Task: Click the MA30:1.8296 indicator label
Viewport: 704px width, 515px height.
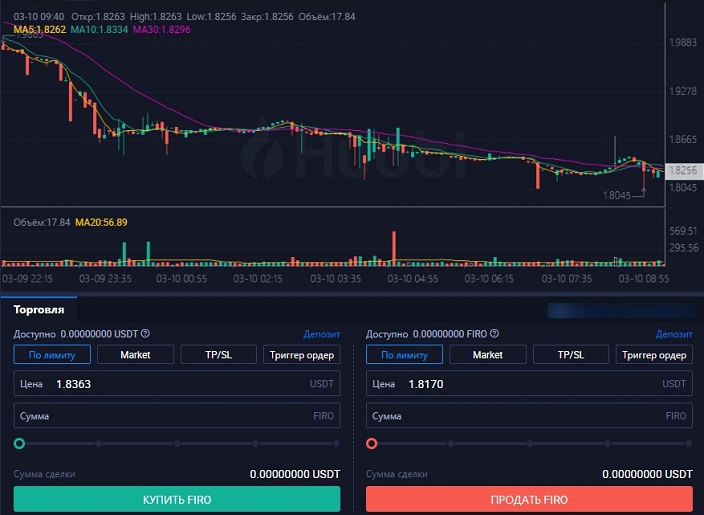Action: (162, 30)
